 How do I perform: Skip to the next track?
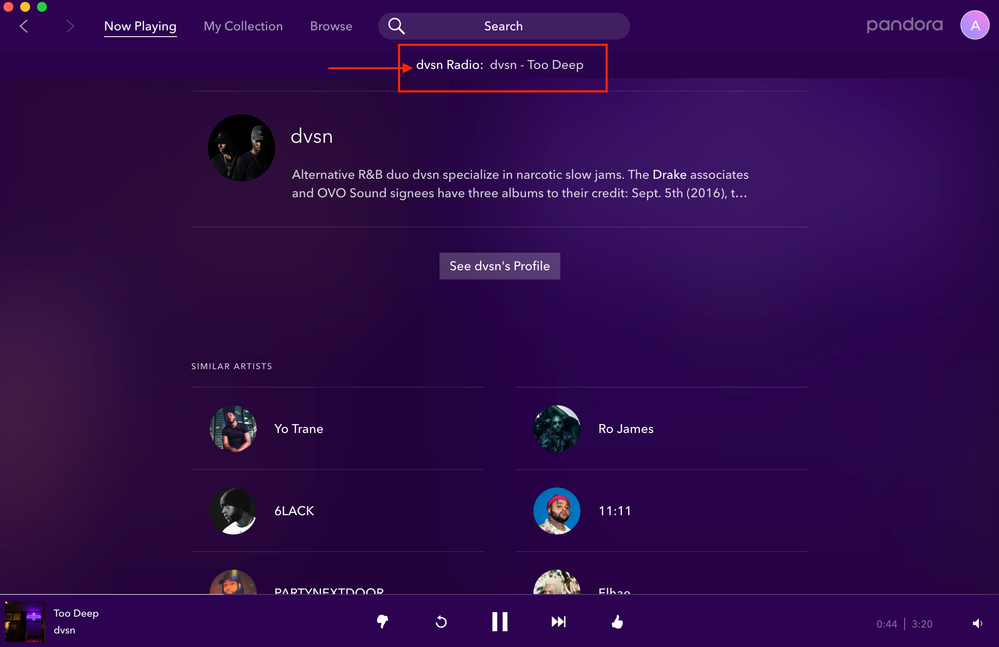[558, 622]
